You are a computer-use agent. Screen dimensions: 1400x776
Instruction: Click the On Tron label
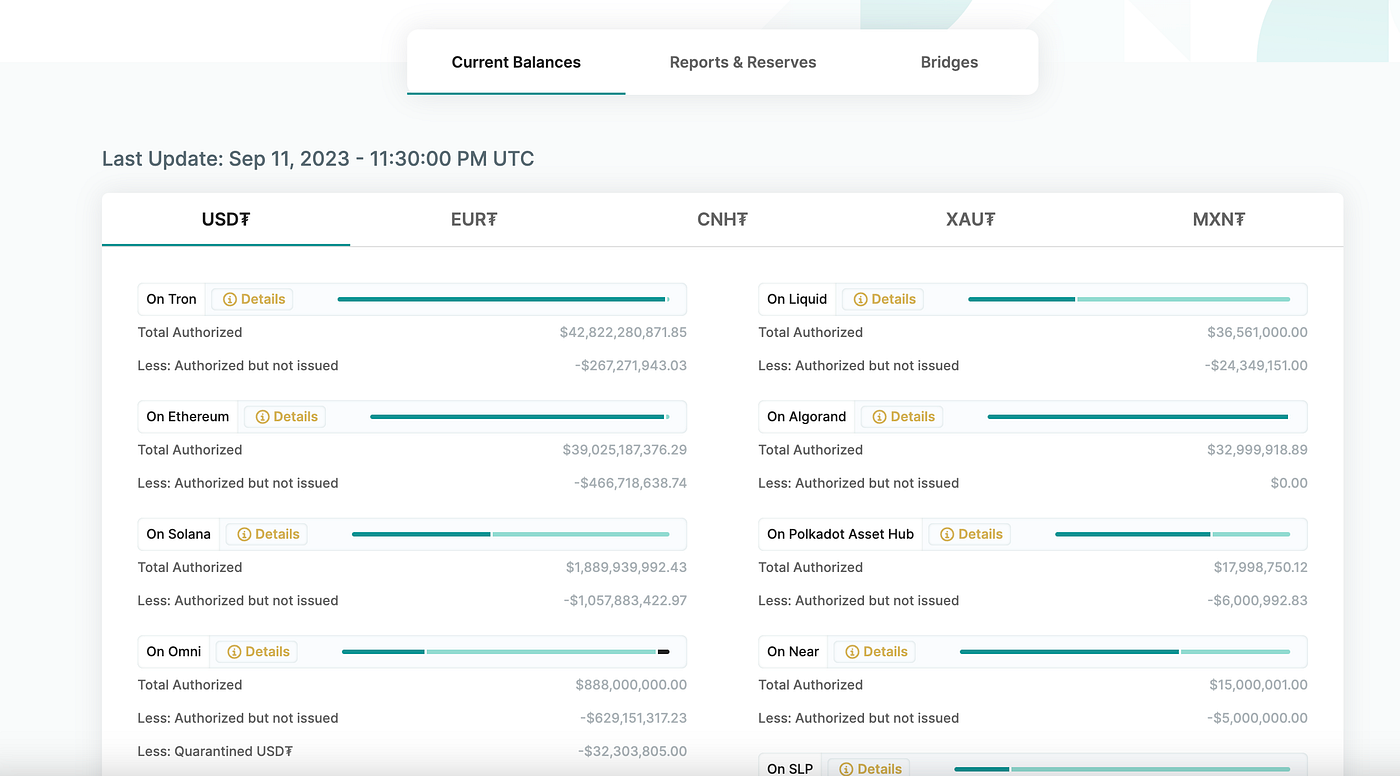[x=171, y=299]
